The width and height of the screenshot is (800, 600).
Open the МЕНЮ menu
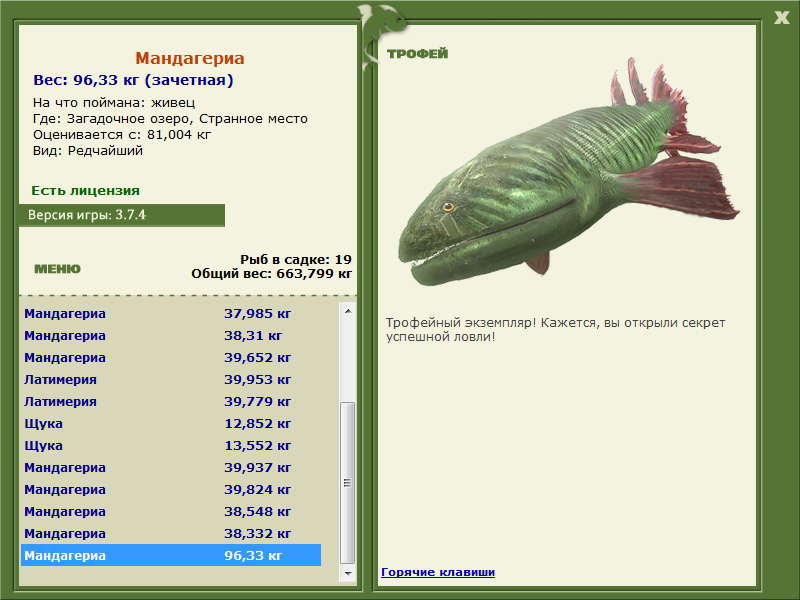pos(57,269)
